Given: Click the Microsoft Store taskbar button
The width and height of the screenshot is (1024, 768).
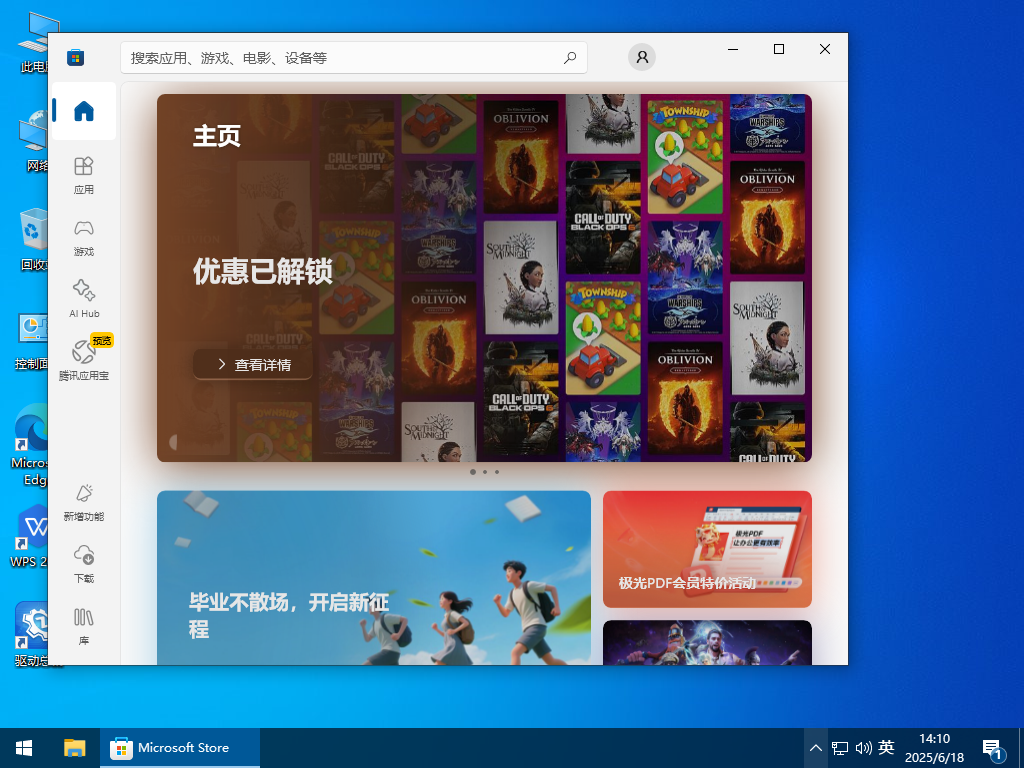Looking at the screenshot, I should coord(180,748).
